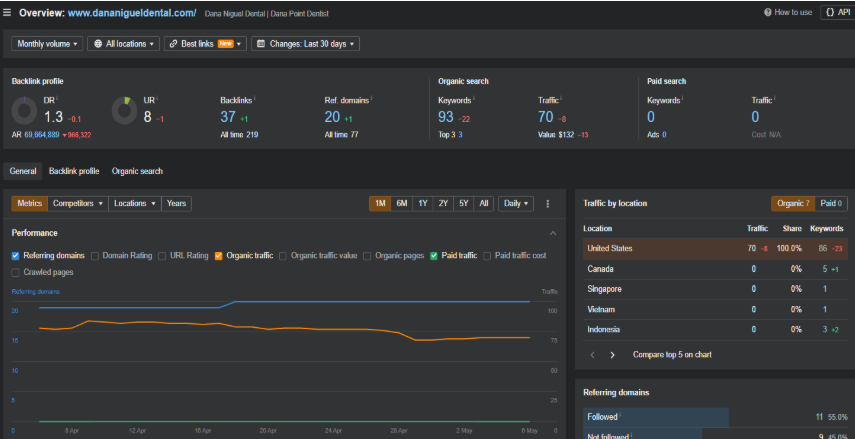Enable Paid traffic cost checkbox
This screenshot has height=439, width=855.
(x=487, y=255)
